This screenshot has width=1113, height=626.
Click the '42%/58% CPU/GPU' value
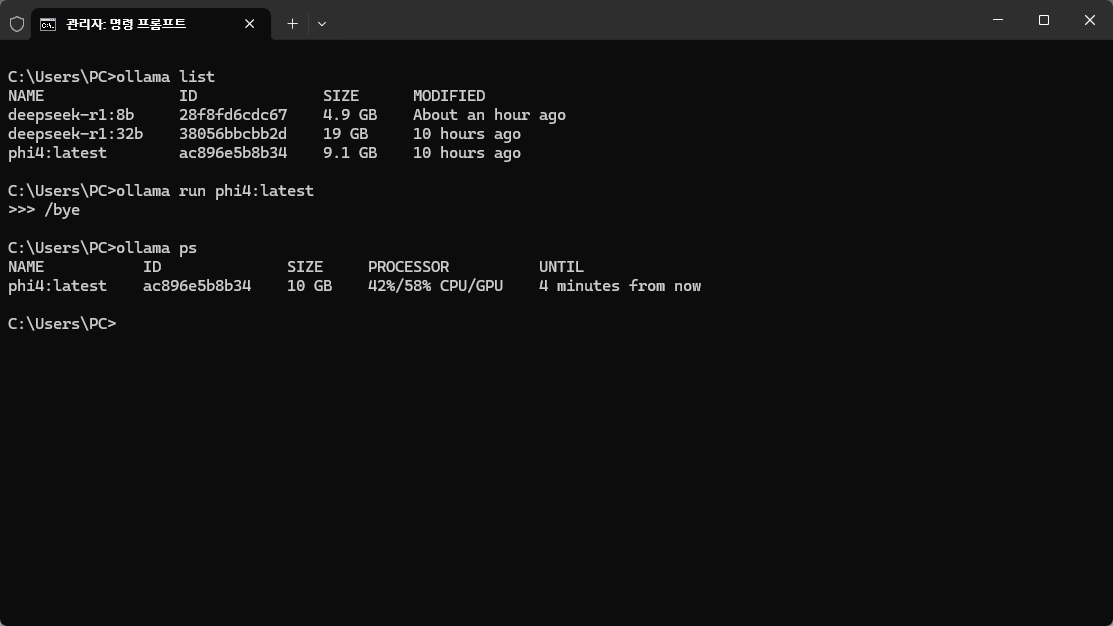[x=435, y=286]
